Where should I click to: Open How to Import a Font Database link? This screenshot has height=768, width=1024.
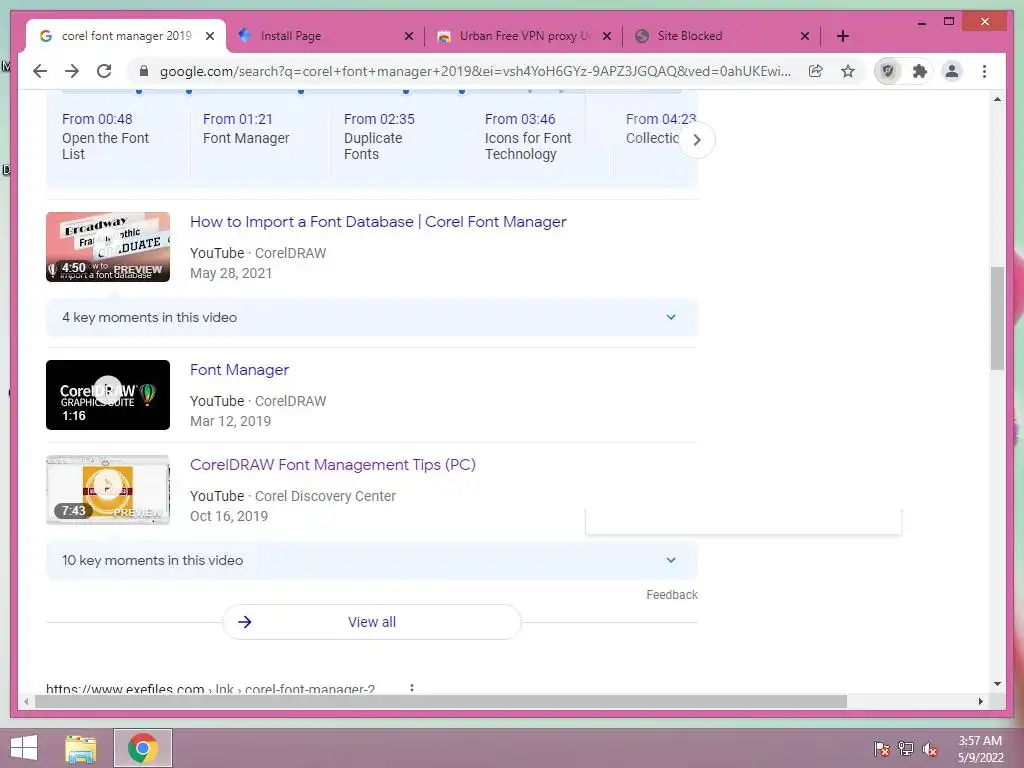378,221
